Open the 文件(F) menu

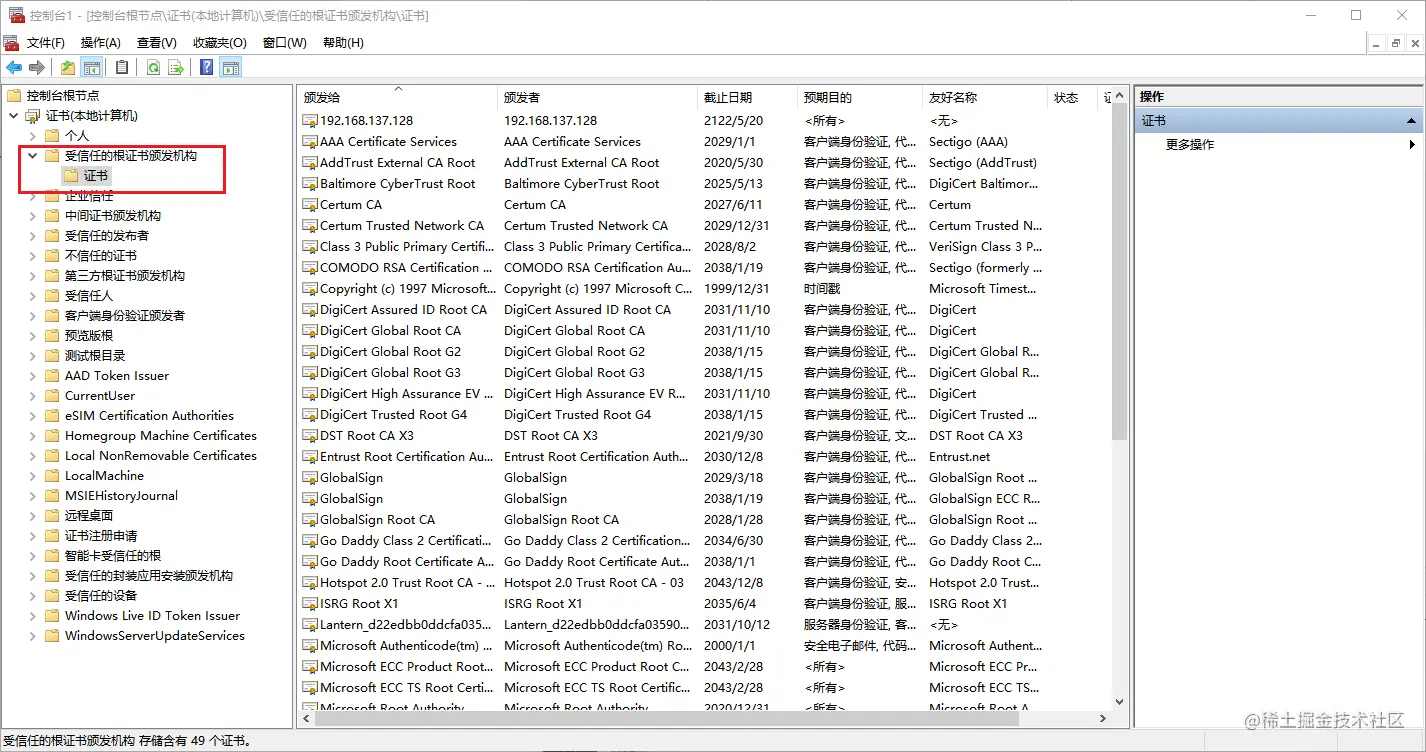click(x=46, y=43)
